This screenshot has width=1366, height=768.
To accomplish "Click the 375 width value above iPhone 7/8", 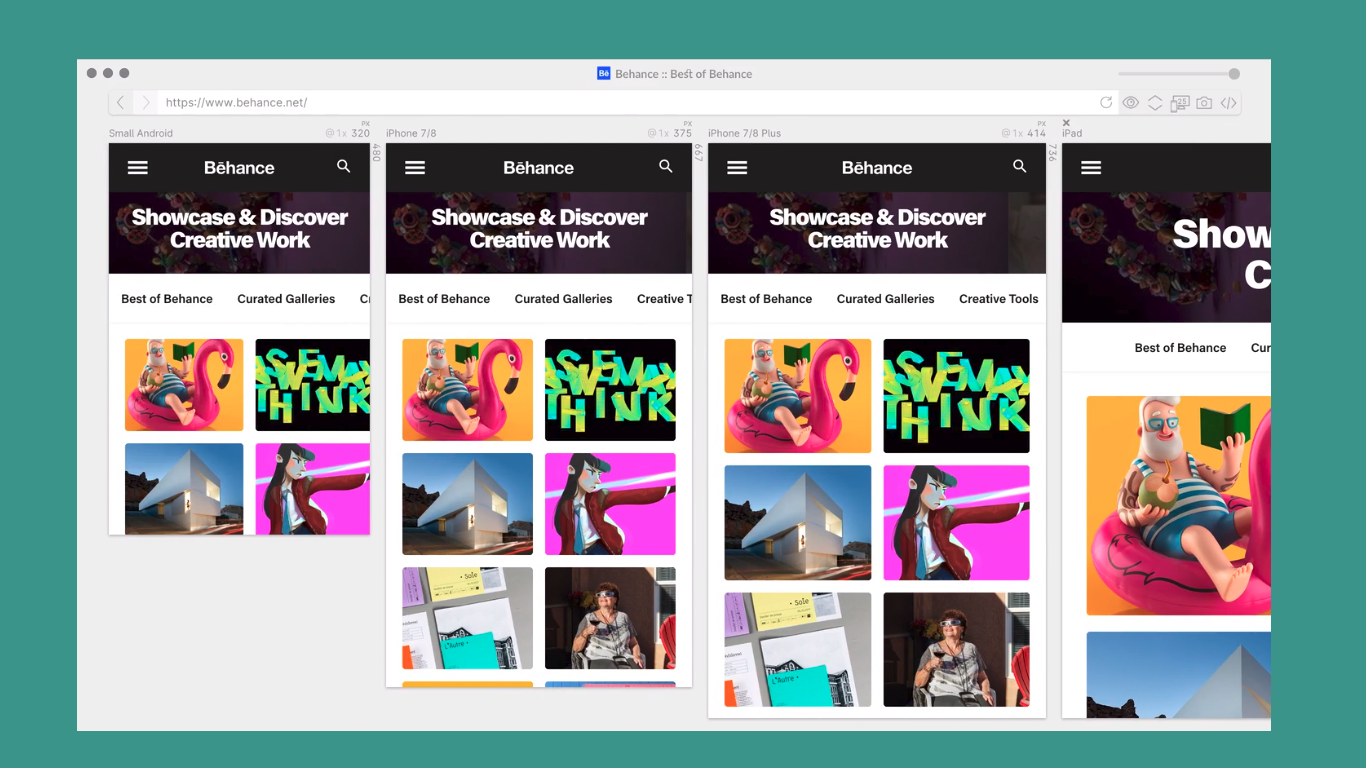I will pyautogui.click(x=682, y=133).
